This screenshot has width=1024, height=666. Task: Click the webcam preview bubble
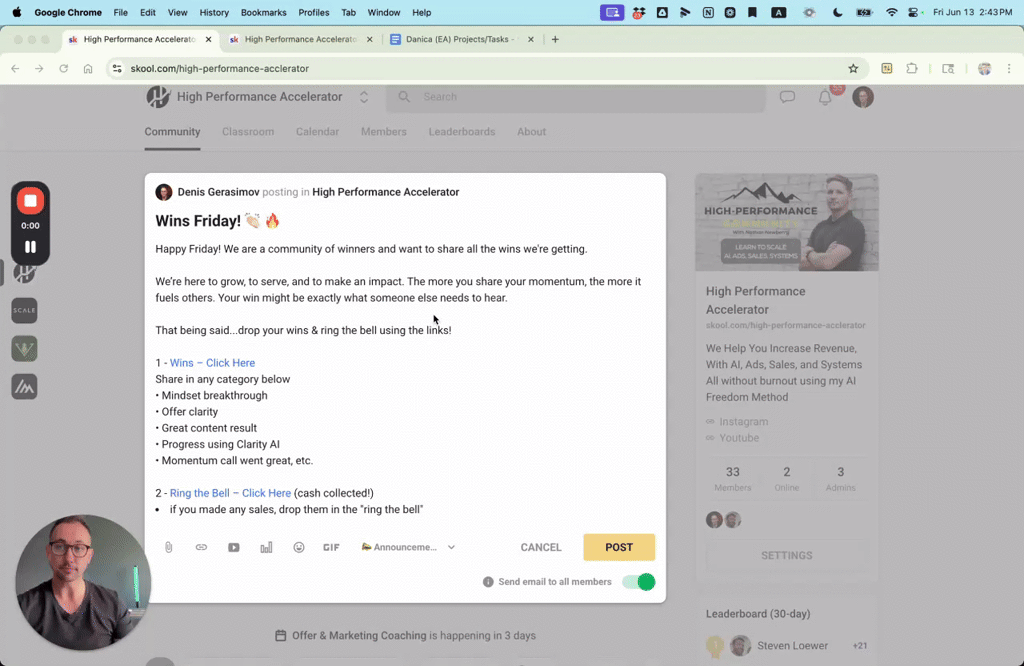click(83, 582)
